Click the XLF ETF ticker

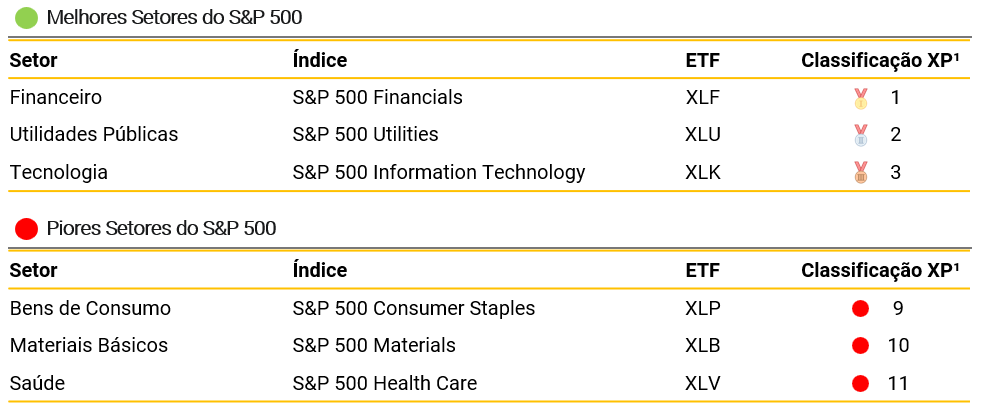click(702, 98)
